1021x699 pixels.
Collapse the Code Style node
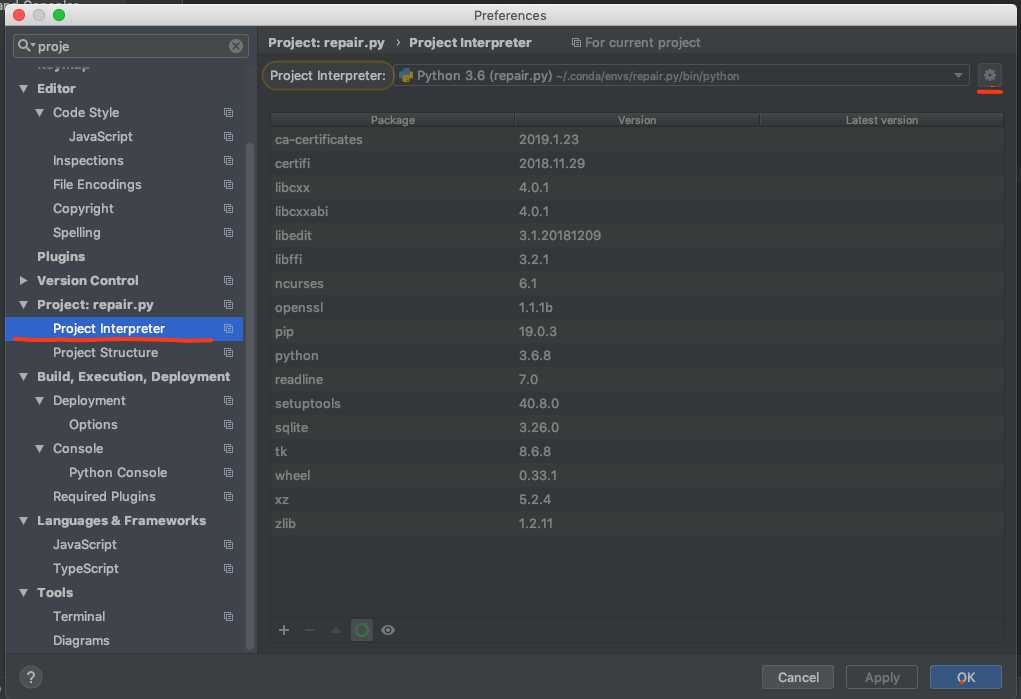(x=40, y=113)
